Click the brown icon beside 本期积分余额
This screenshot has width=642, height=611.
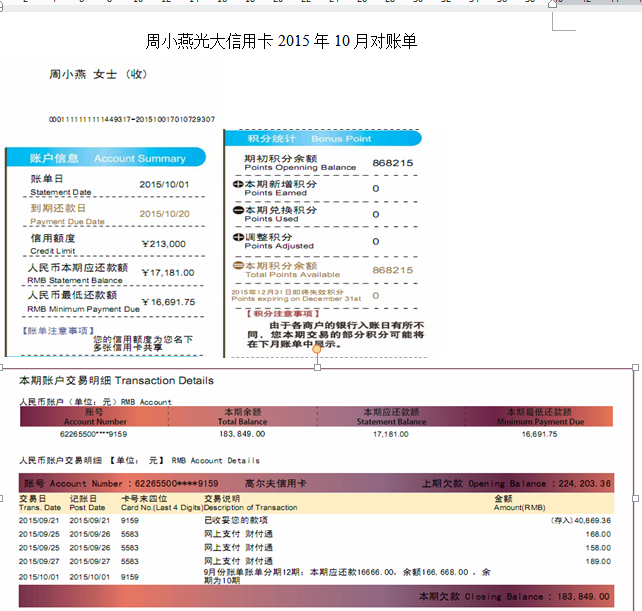238,267
